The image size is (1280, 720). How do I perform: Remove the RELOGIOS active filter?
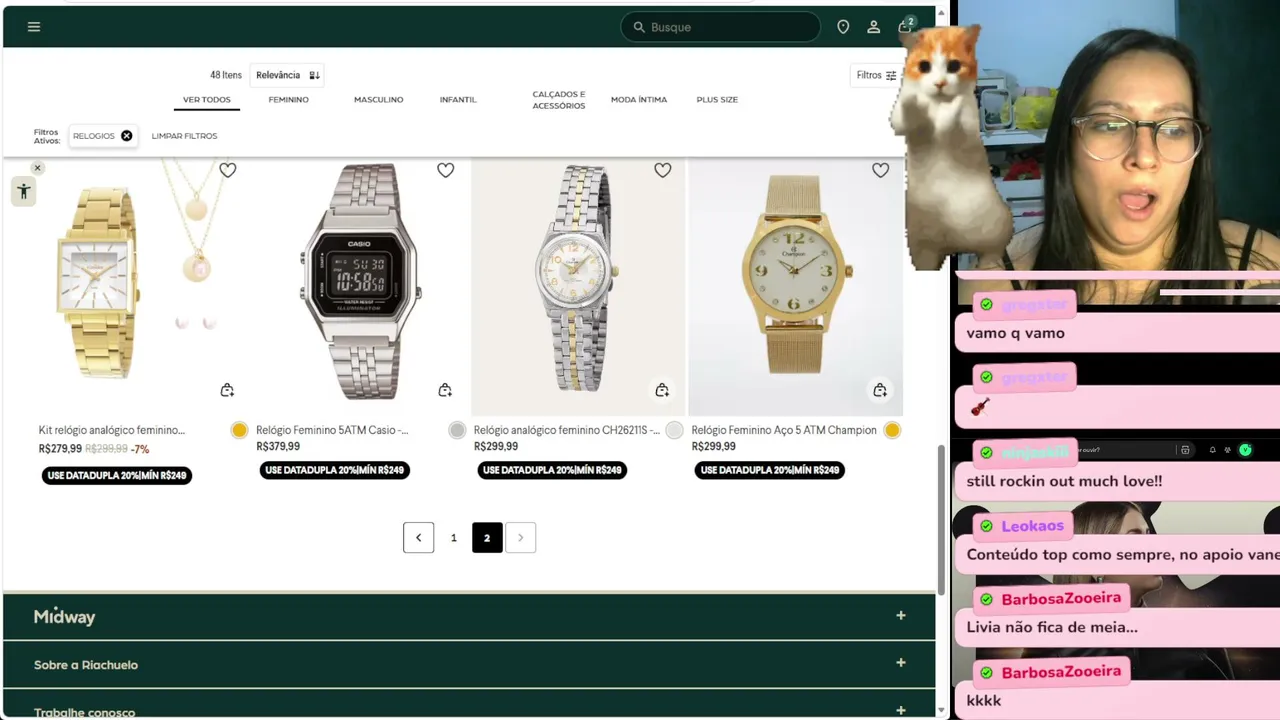[x=126, y=136]
